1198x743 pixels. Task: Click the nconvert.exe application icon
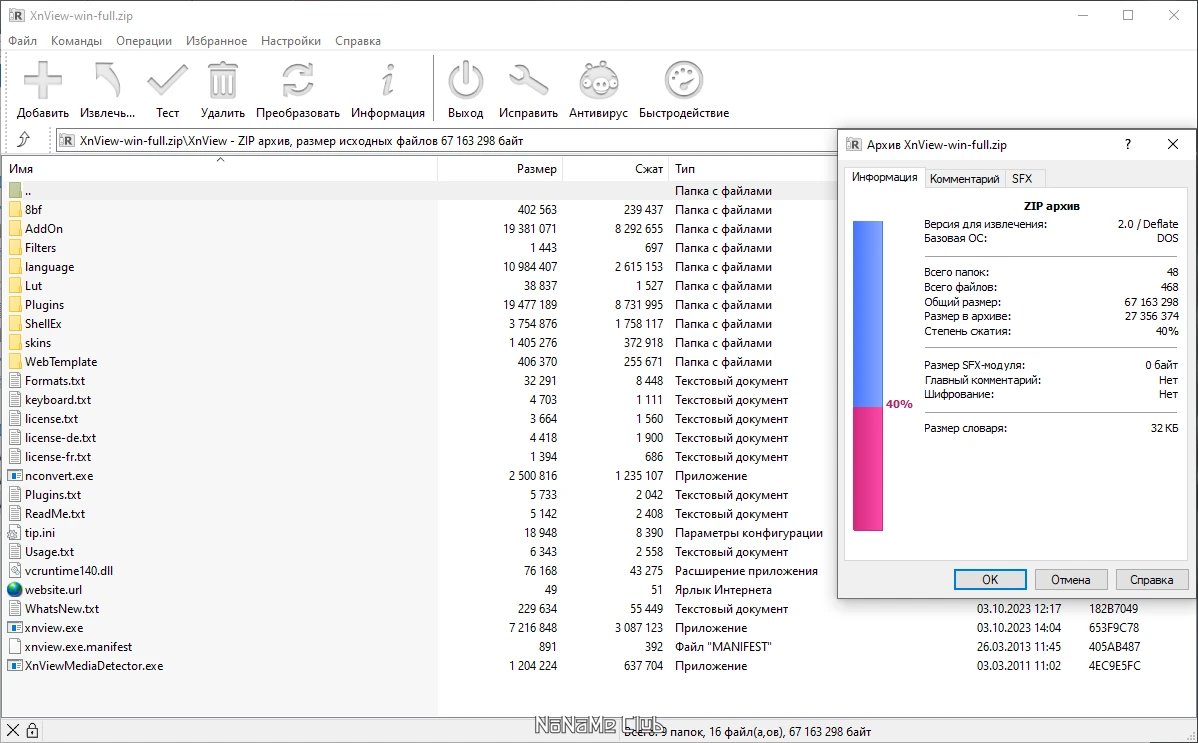(x=15, y=475)
